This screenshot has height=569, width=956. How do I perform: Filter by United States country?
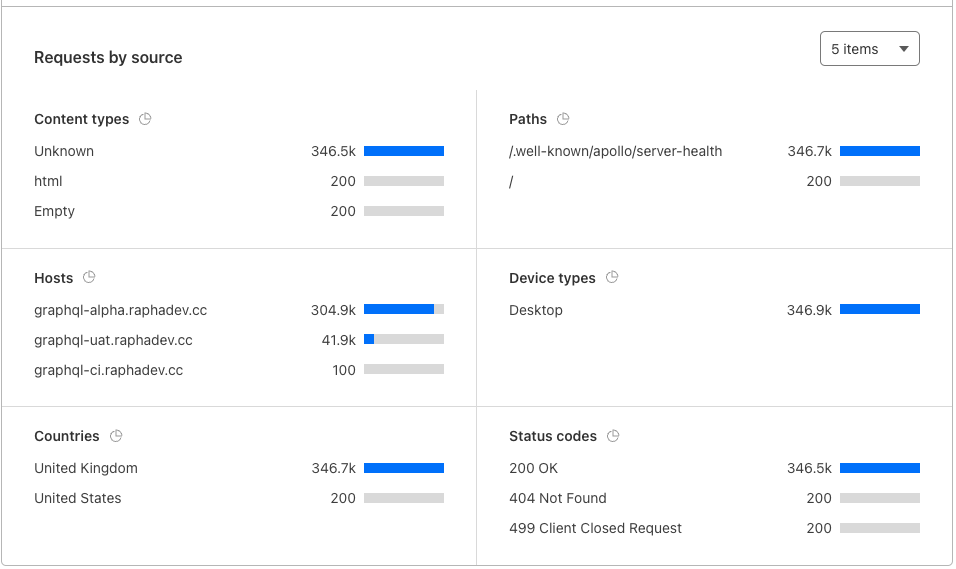pos(78,498)
